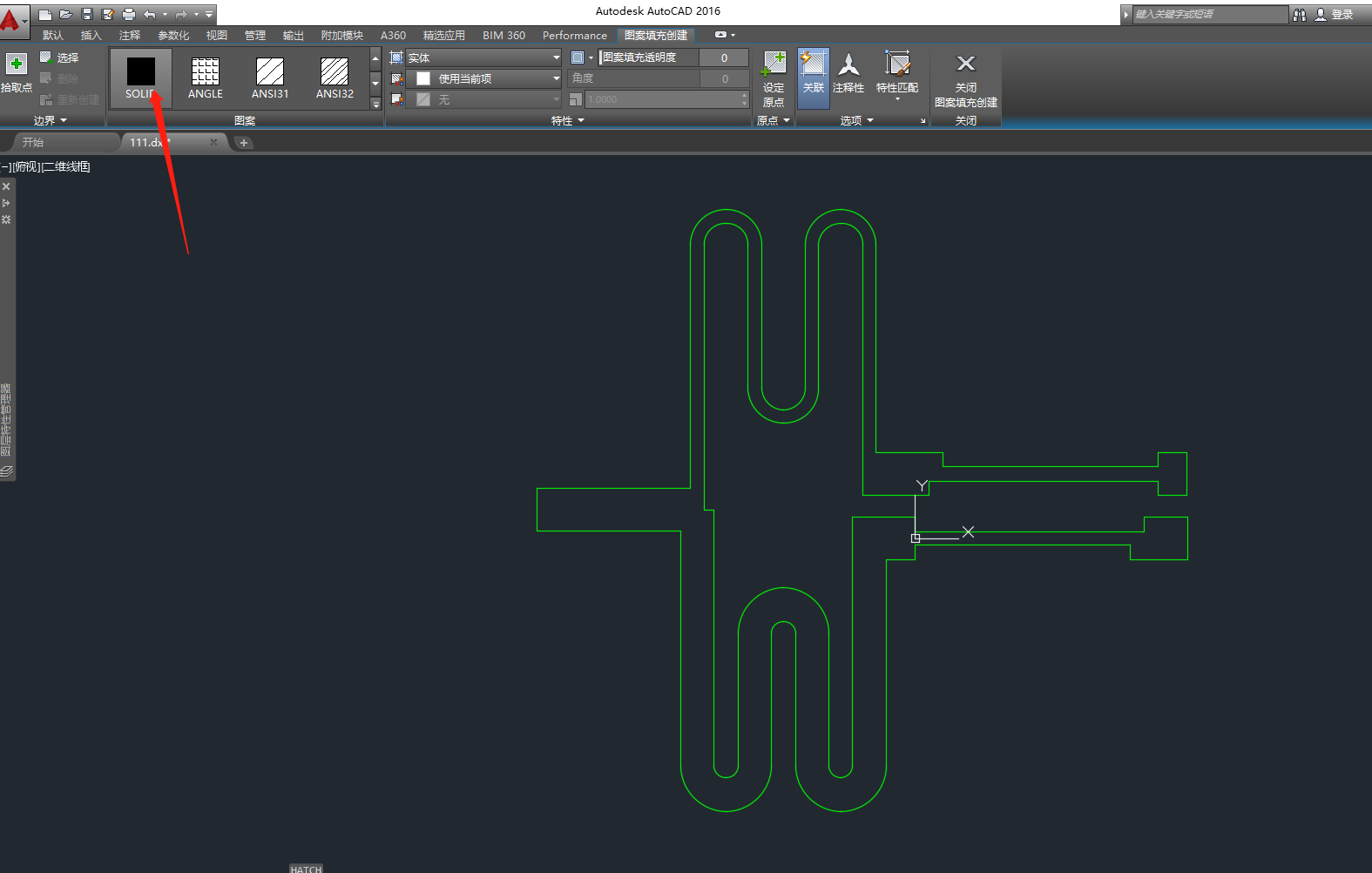Screen dimensions: 1372x873
Task: Switch to the 视图 ribbon tab
Action: point(217,36)
